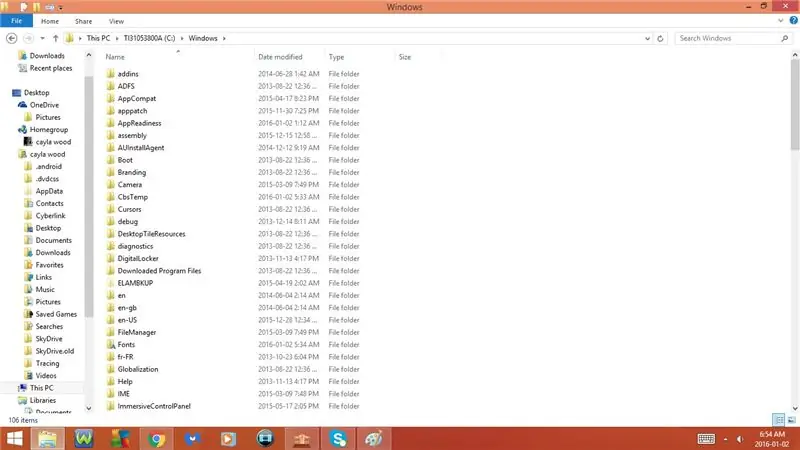Click the search magnifier icon
Screen dimensions: 800x450
785,38
